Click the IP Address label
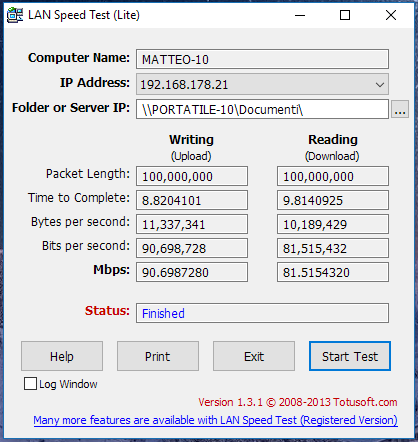 click(x=95, y=83)
